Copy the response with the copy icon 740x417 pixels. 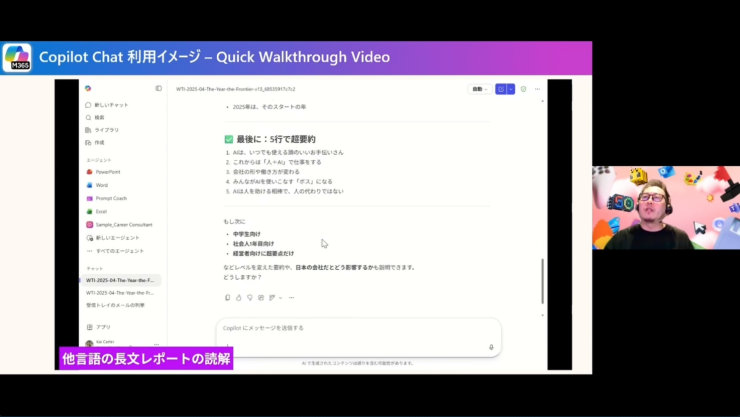[227, 298]
